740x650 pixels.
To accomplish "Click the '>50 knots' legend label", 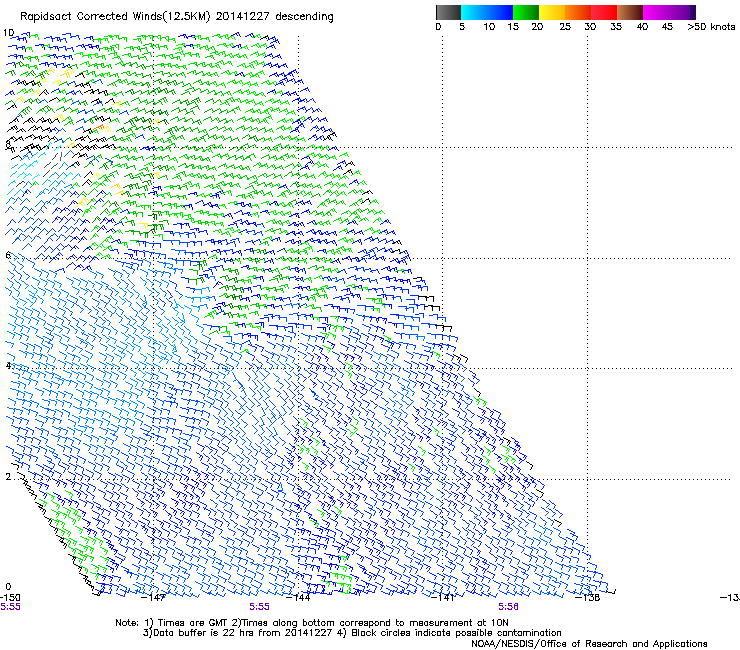I will [x=711, y=27].
